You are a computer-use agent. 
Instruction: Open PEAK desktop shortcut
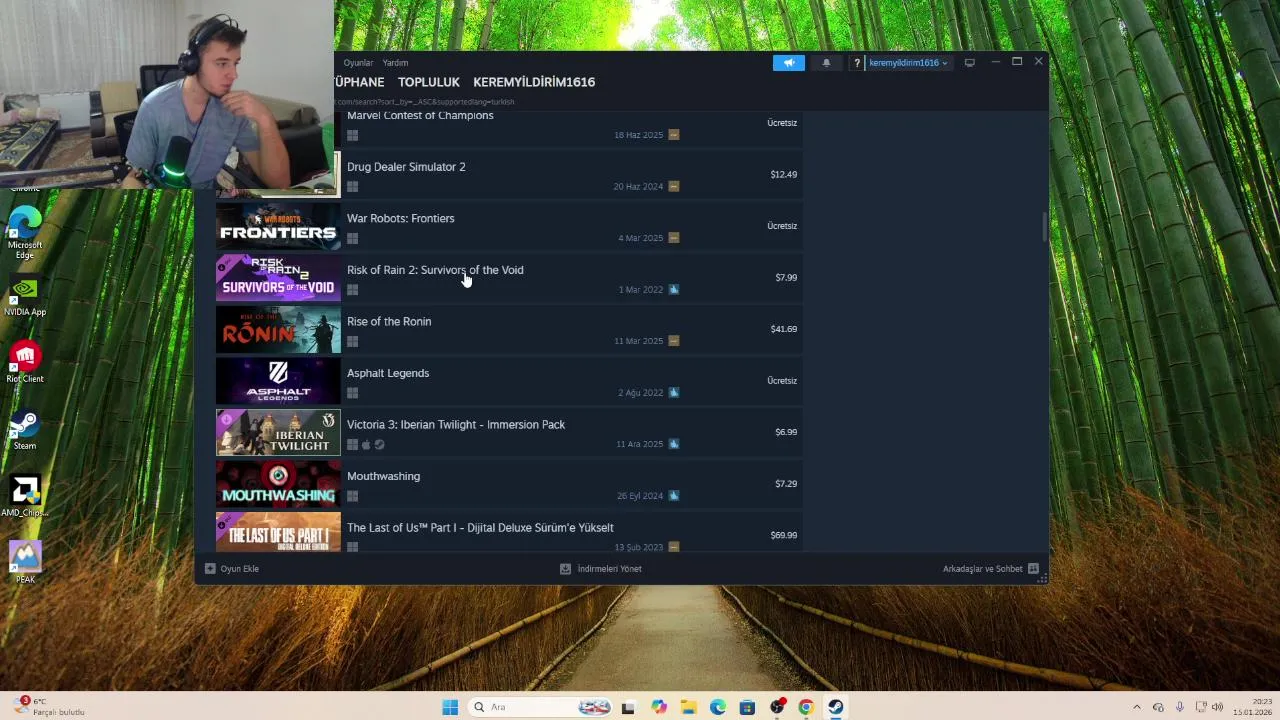coord(25,562)
